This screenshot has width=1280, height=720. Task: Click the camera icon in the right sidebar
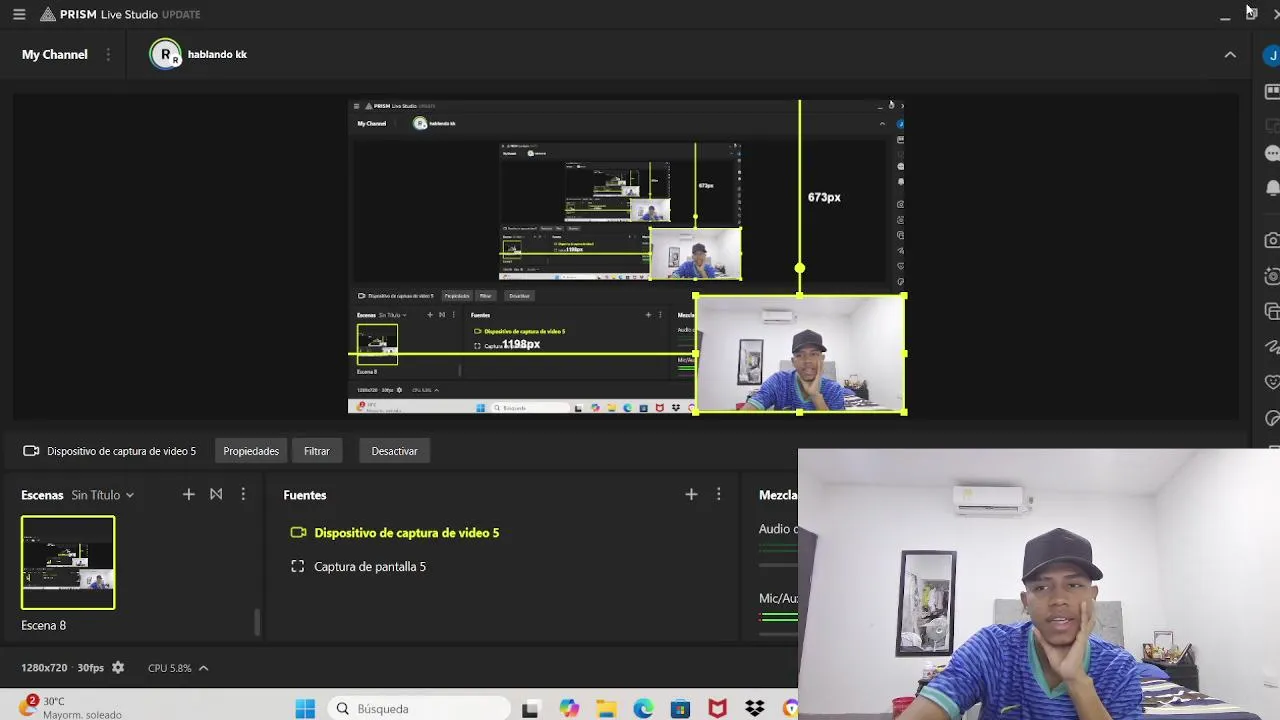coord(1272,240)
